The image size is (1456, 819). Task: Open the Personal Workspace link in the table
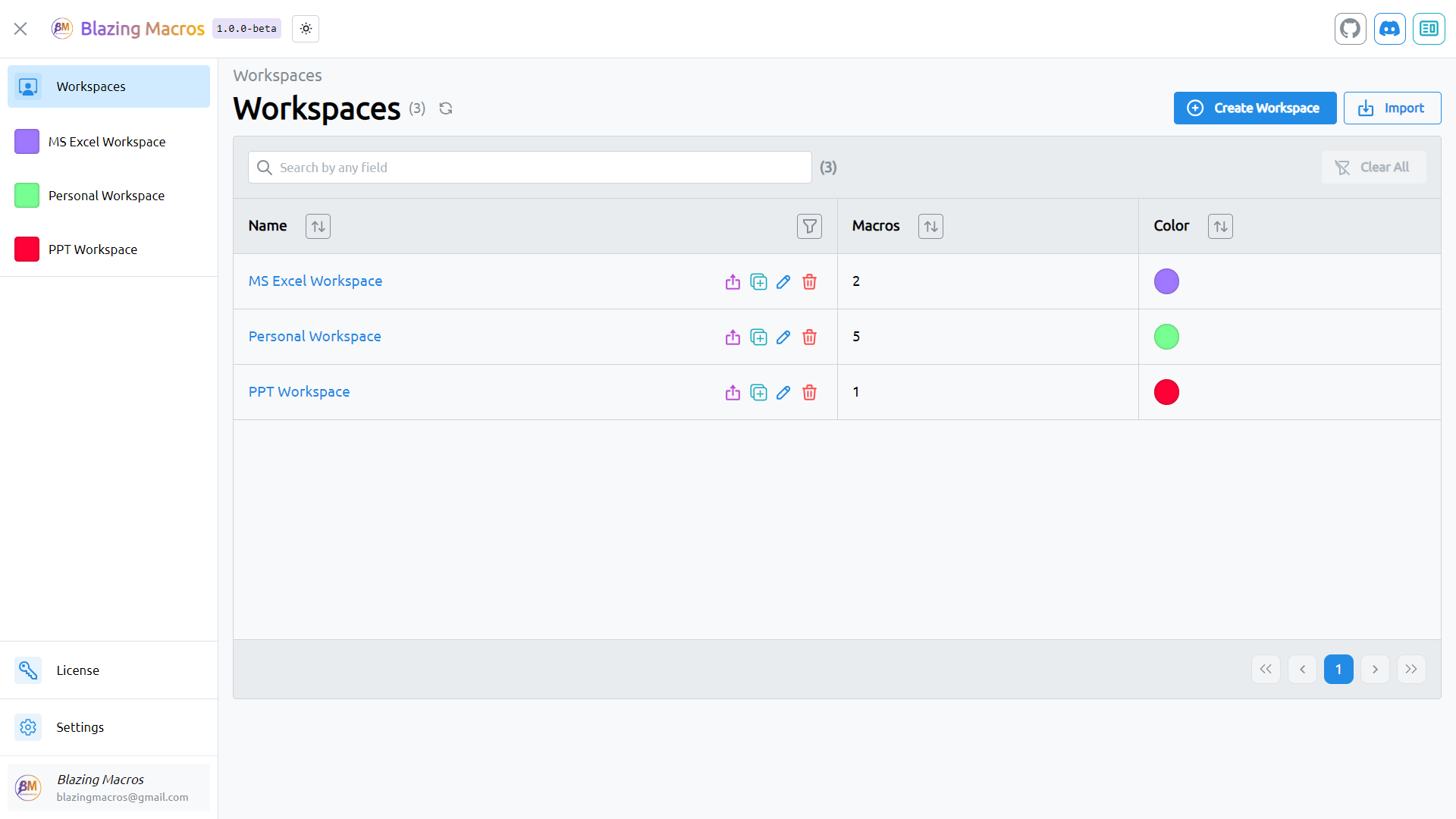pyautogui.click(x=315, y=337)
